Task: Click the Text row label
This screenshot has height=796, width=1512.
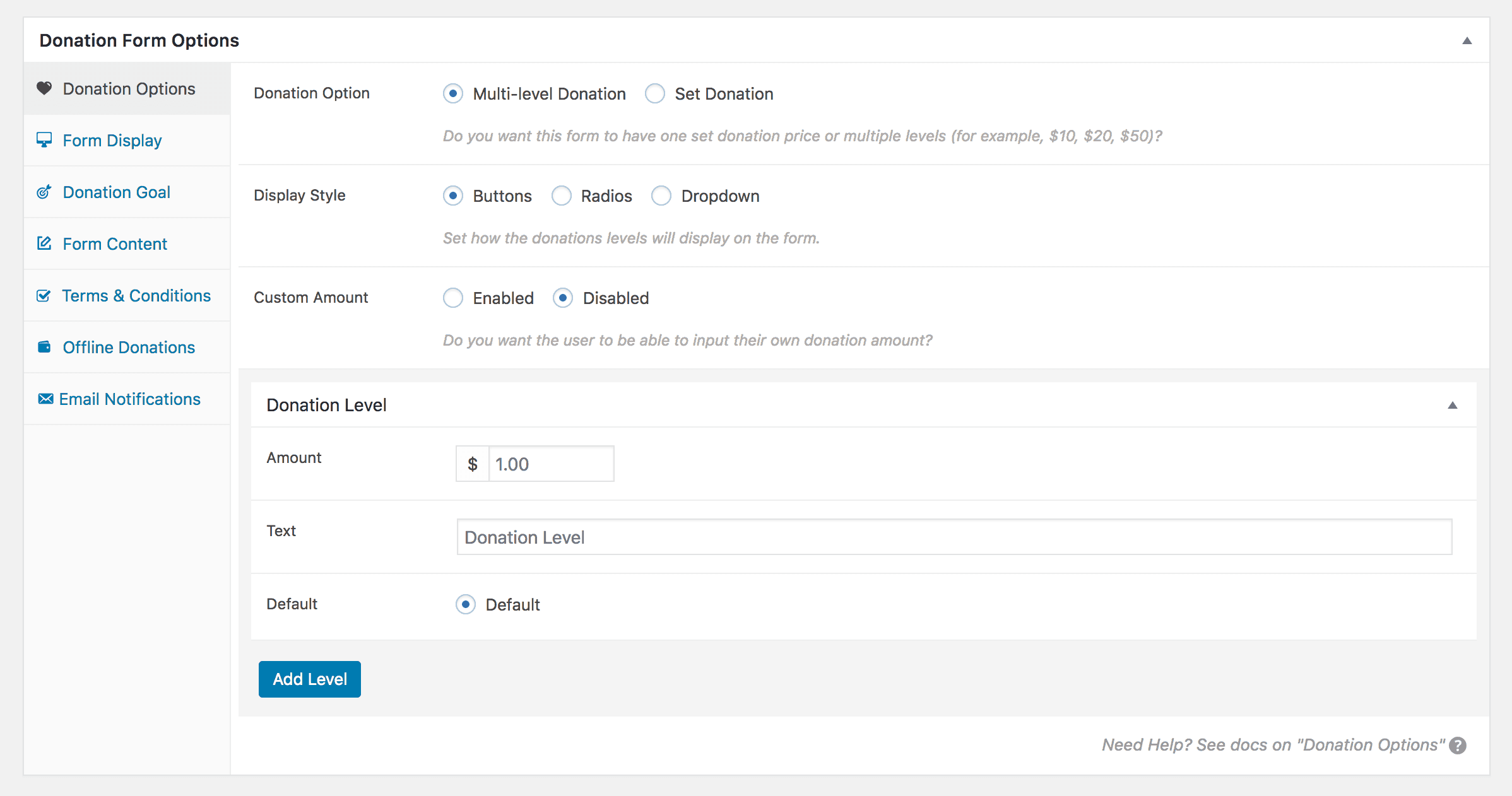Action: click(x=281, y=530)
